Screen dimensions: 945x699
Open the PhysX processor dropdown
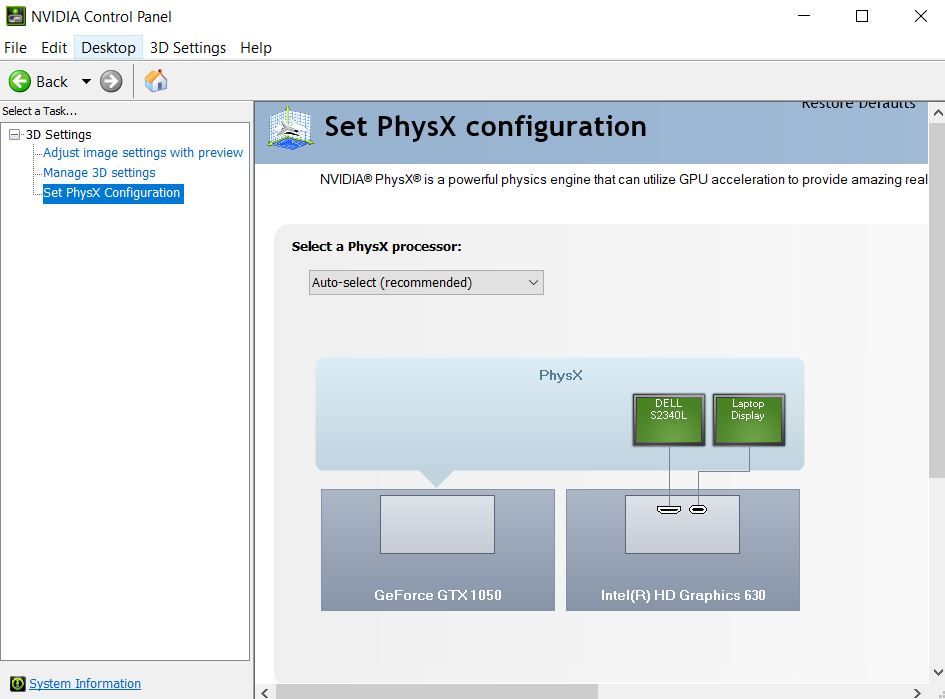[x=426, y=283]
